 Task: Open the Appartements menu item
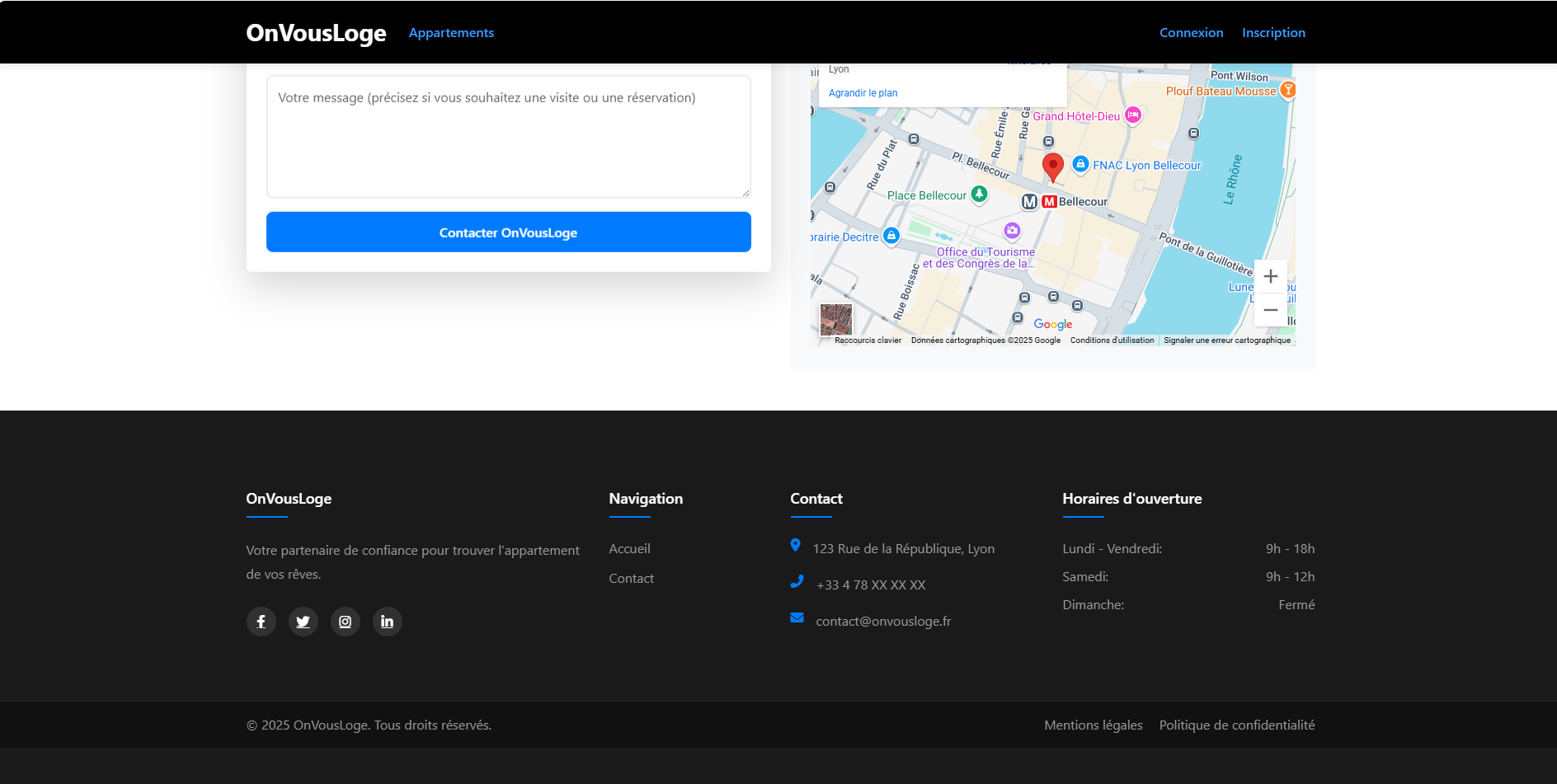[451, 33]
